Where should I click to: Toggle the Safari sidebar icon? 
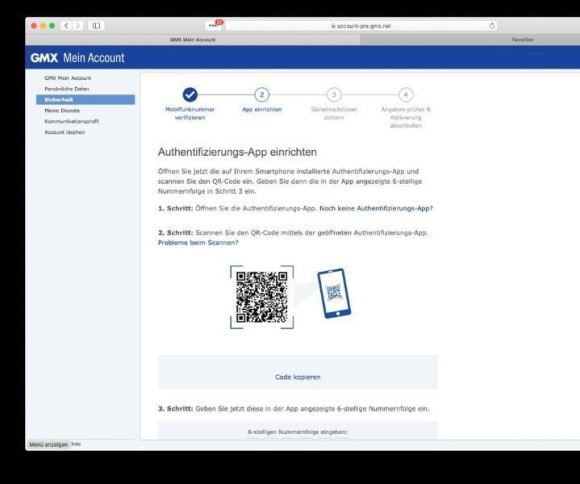point(96,26)
